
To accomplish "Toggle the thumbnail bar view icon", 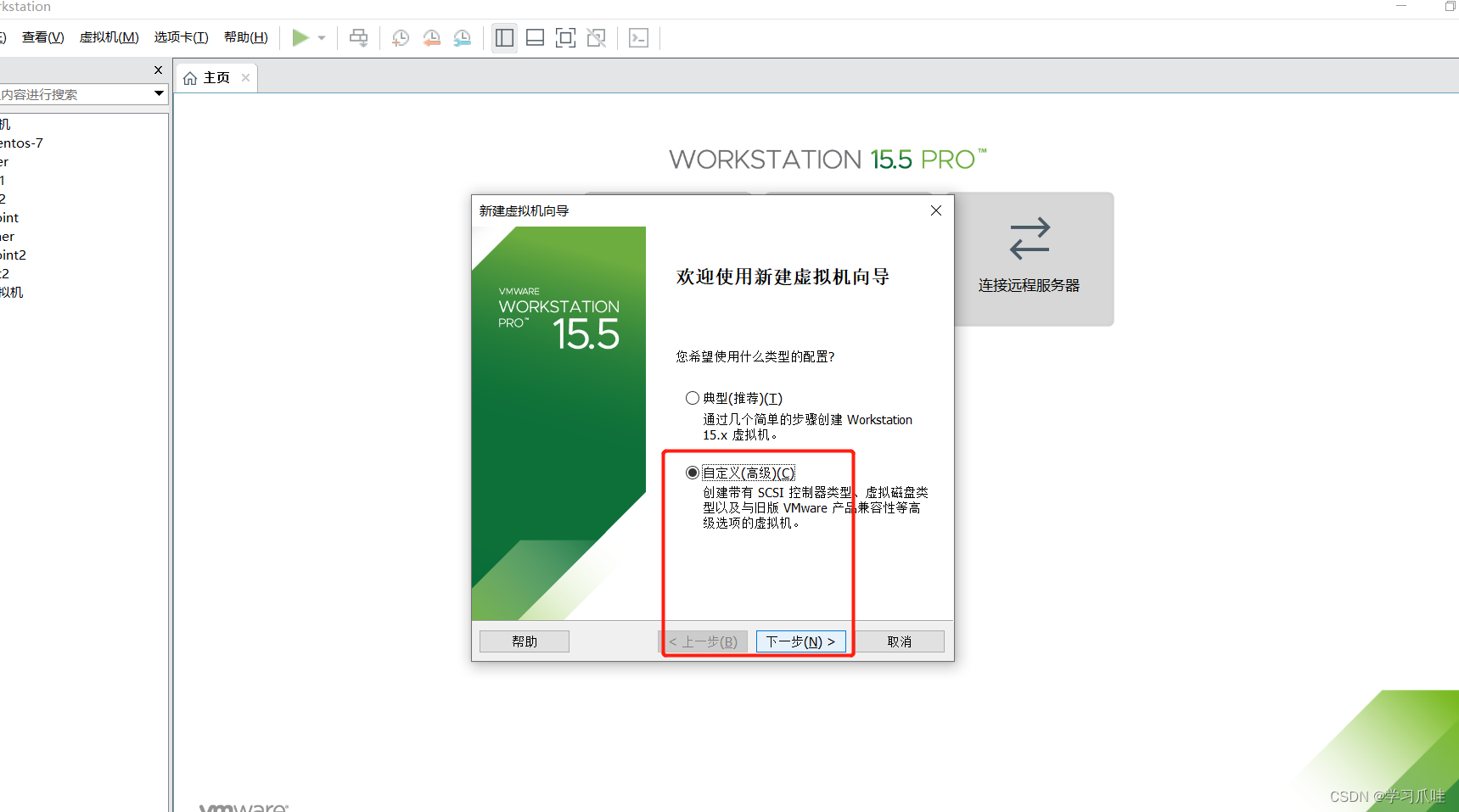I will click(535, 38).
